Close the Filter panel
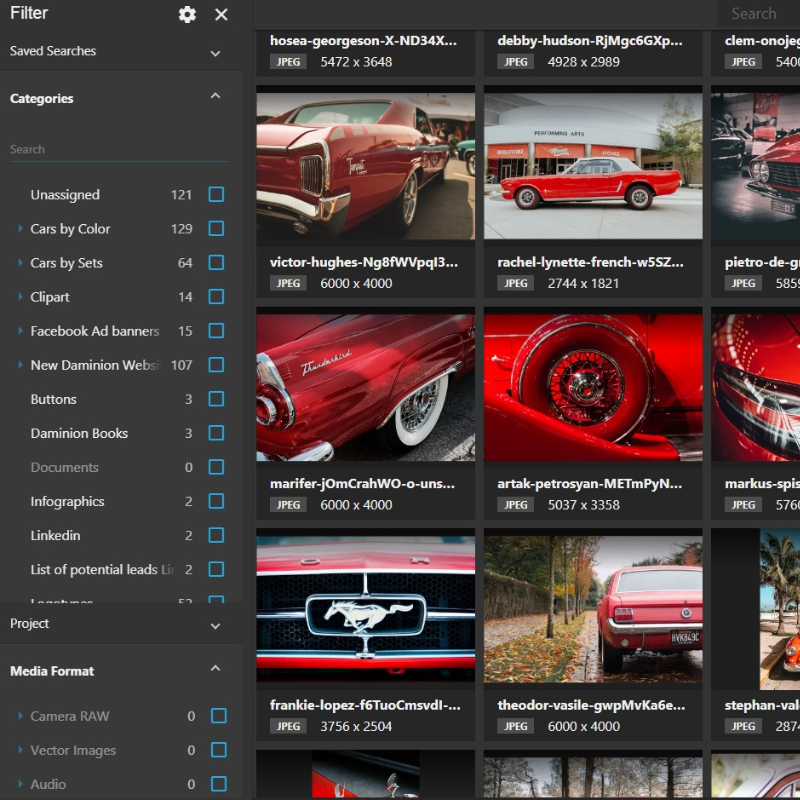 [x=220, y=14]
